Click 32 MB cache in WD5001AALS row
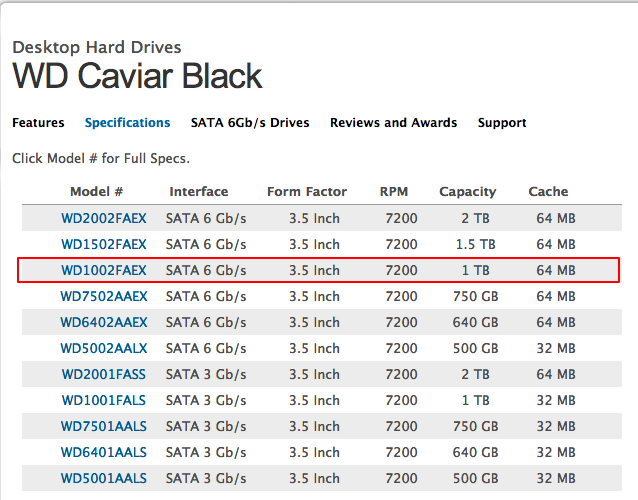The image size is (638, 500). coord(556,479)
